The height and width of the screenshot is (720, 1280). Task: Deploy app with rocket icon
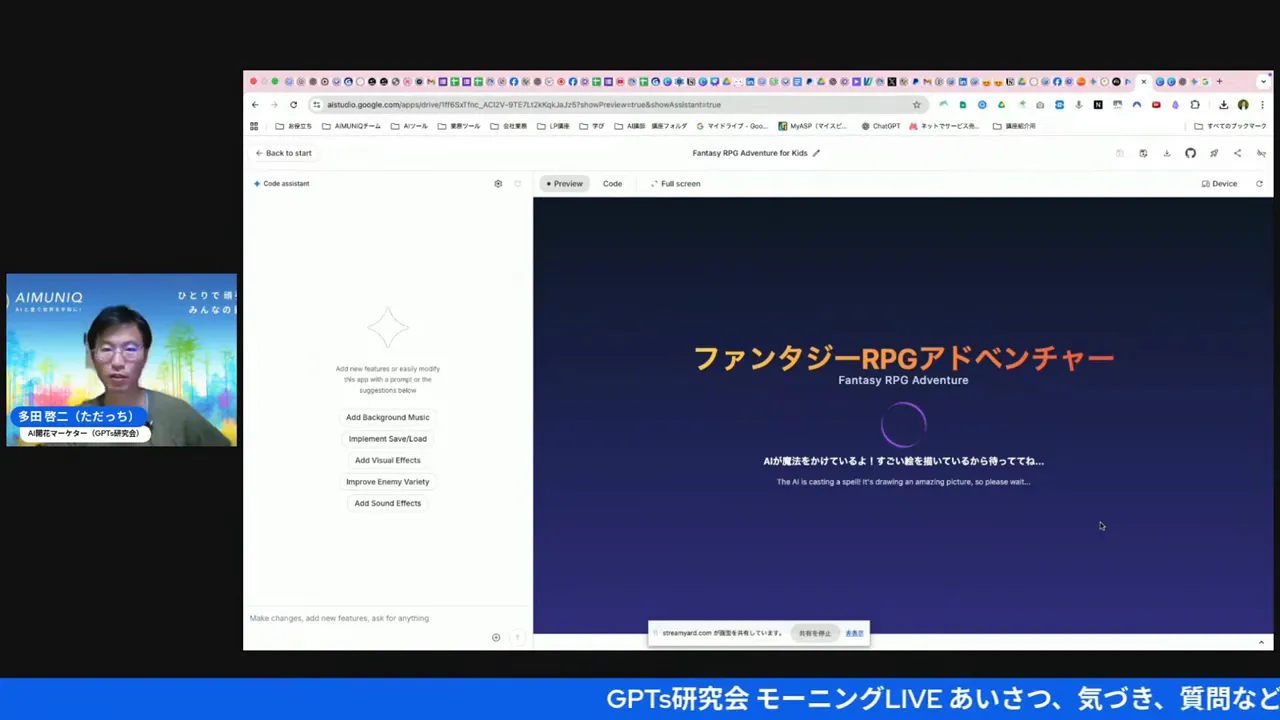(x=1214, y=153)
